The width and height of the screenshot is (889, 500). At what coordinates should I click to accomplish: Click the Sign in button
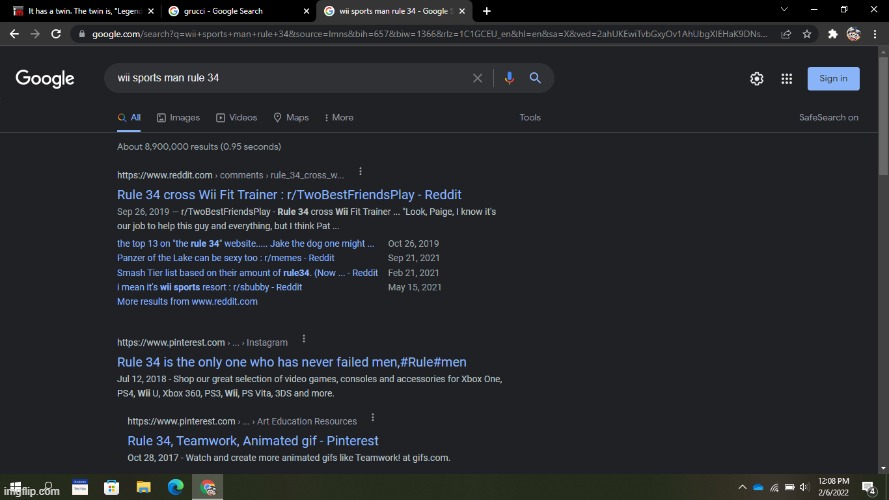click(833, 79)
